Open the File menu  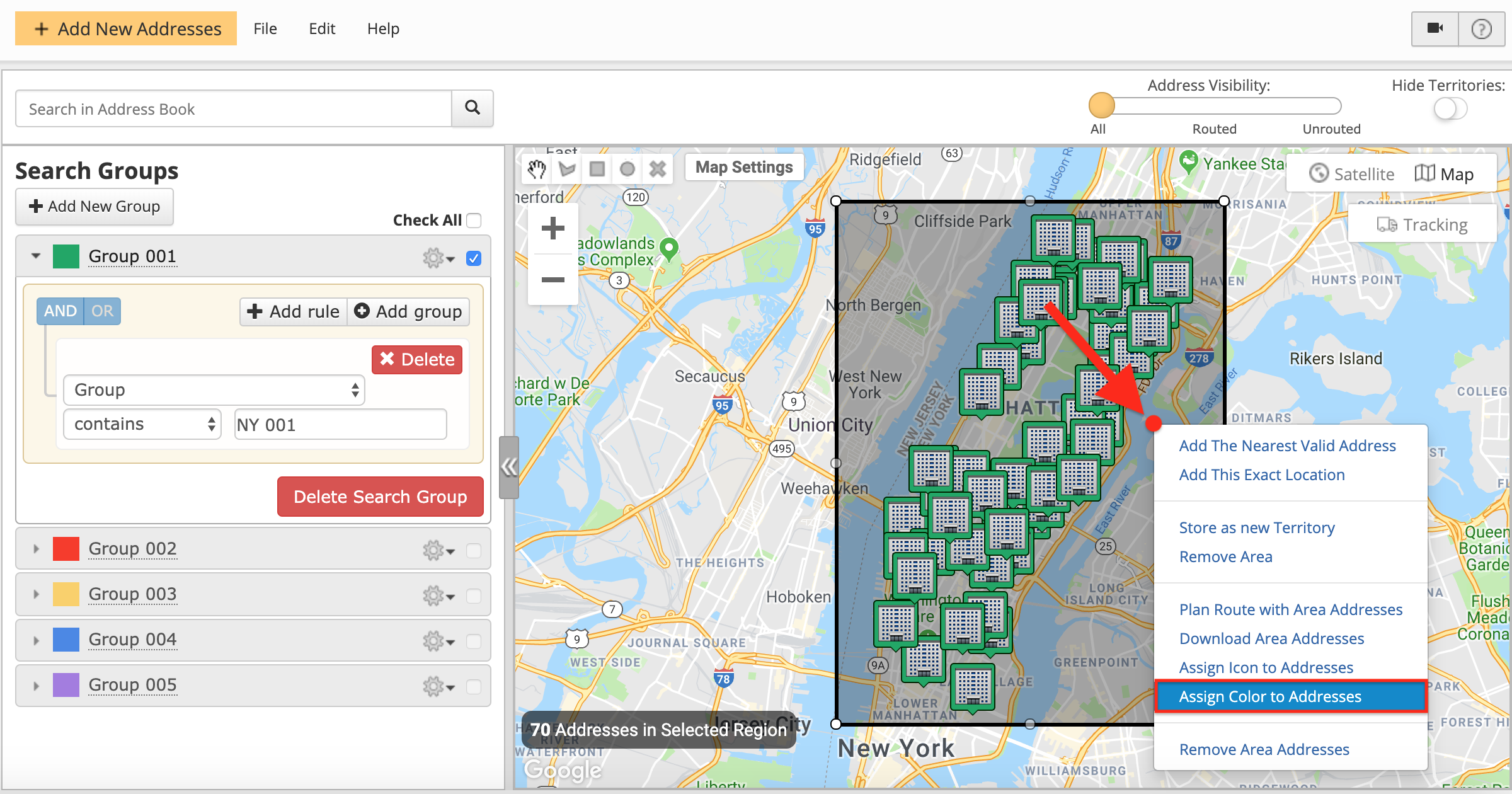tap(265, 29)
